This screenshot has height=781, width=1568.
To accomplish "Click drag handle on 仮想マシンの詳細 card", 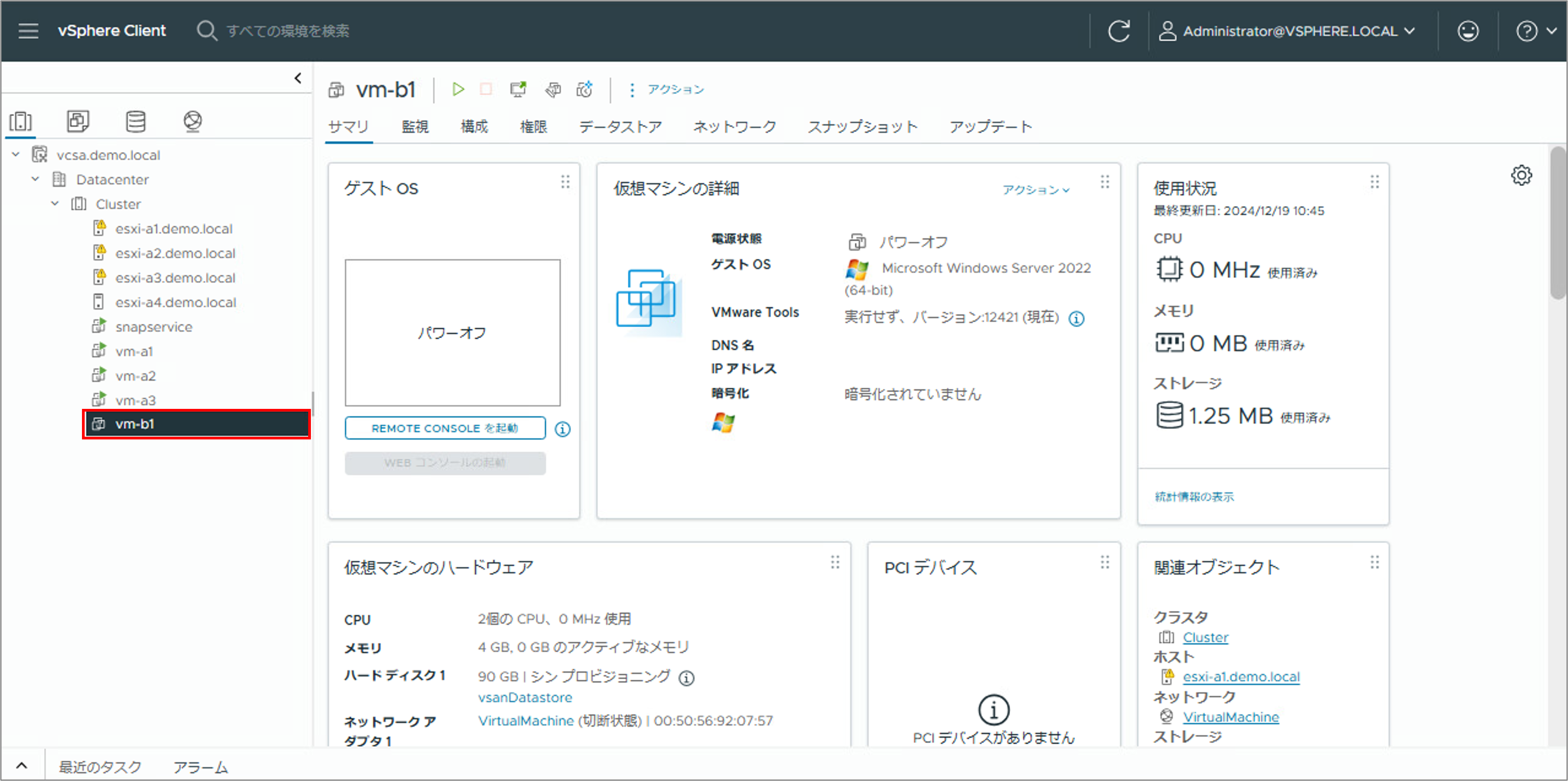I will pos(1105,181).
